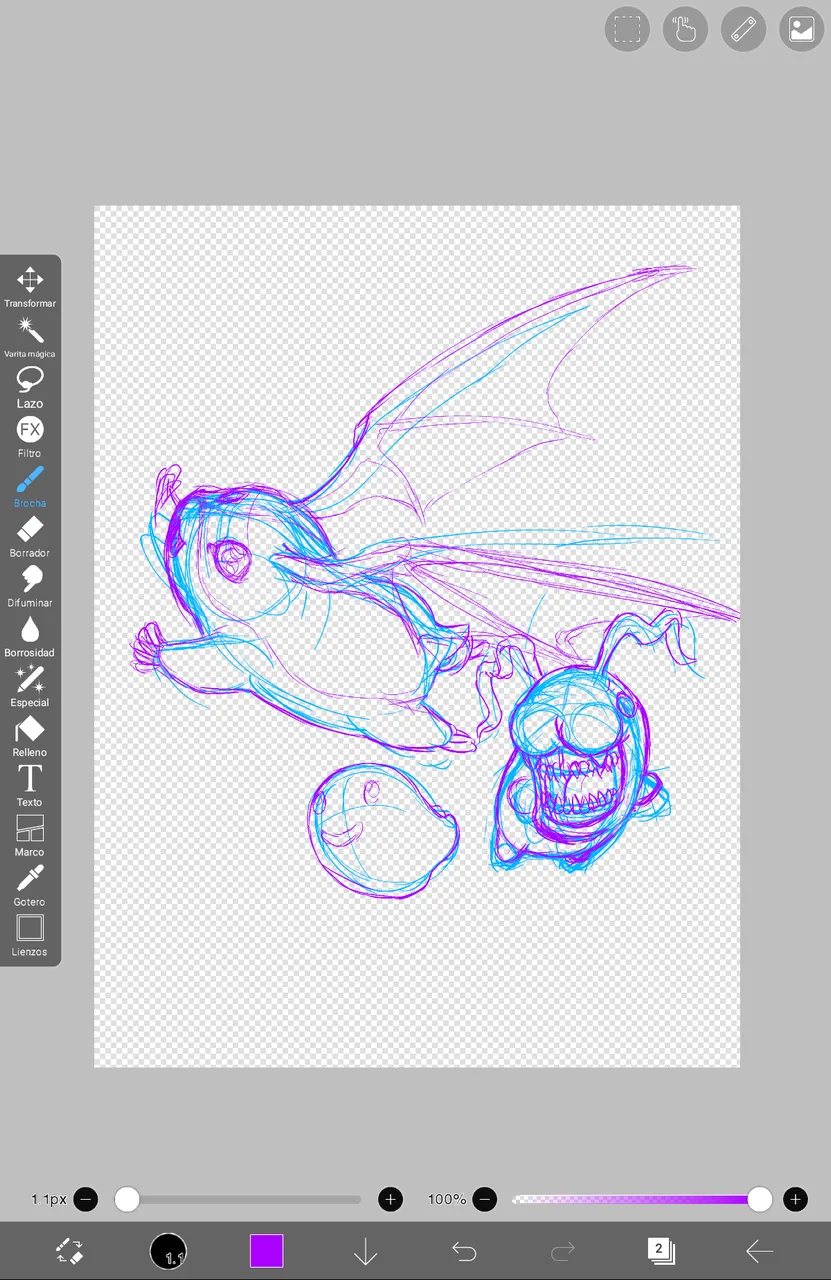Choose the Relleno fill tool
The image size is (831, 1280).
point(30,736)
